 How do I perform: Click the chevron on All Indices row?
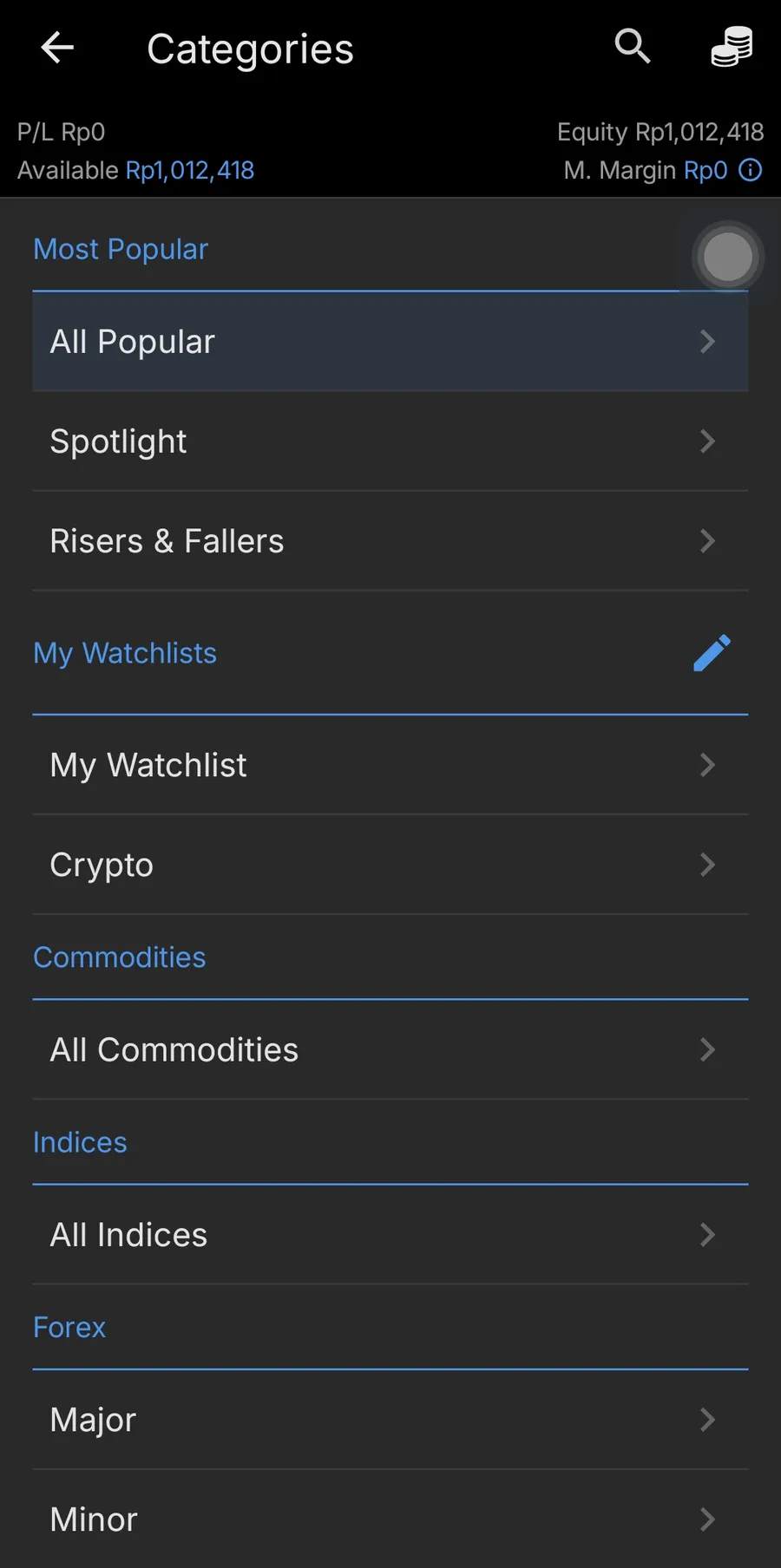coord(707,1235)
